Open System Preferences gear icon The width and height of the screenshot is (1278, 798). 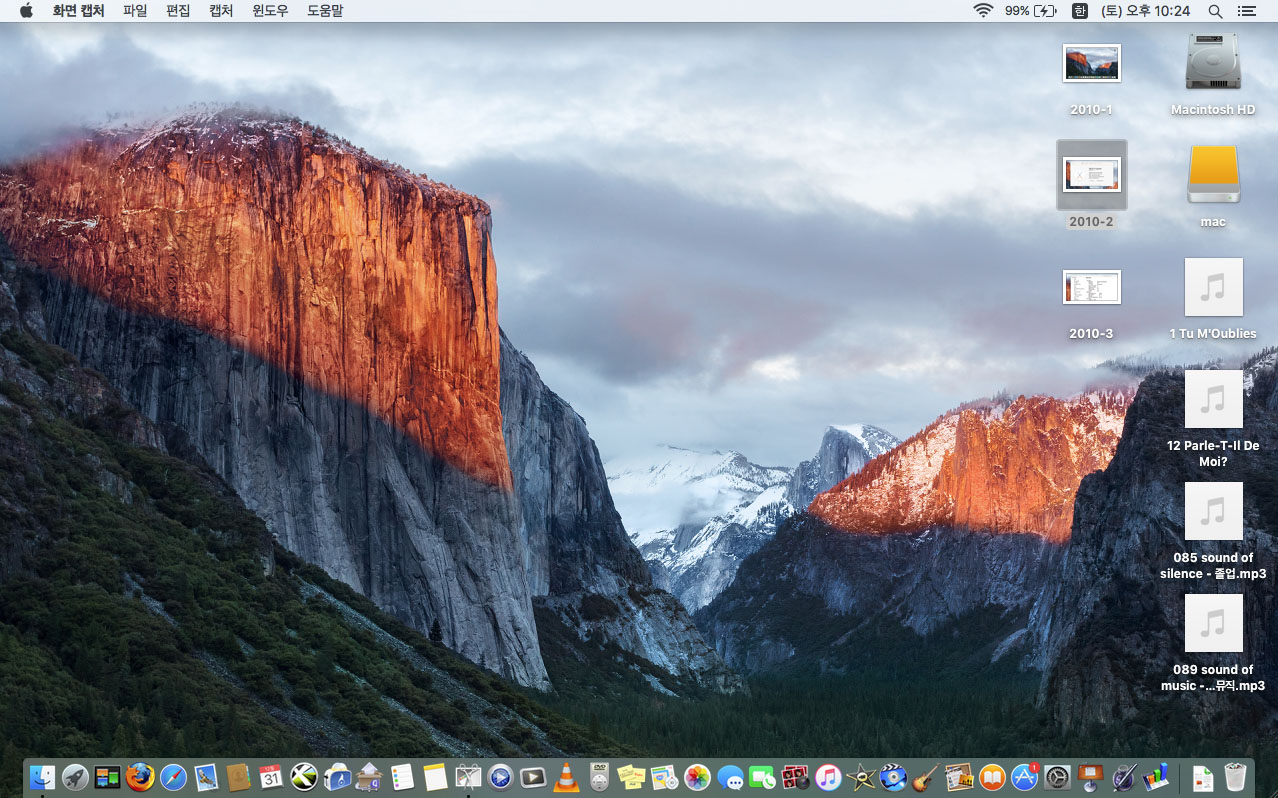point(1057,777)
